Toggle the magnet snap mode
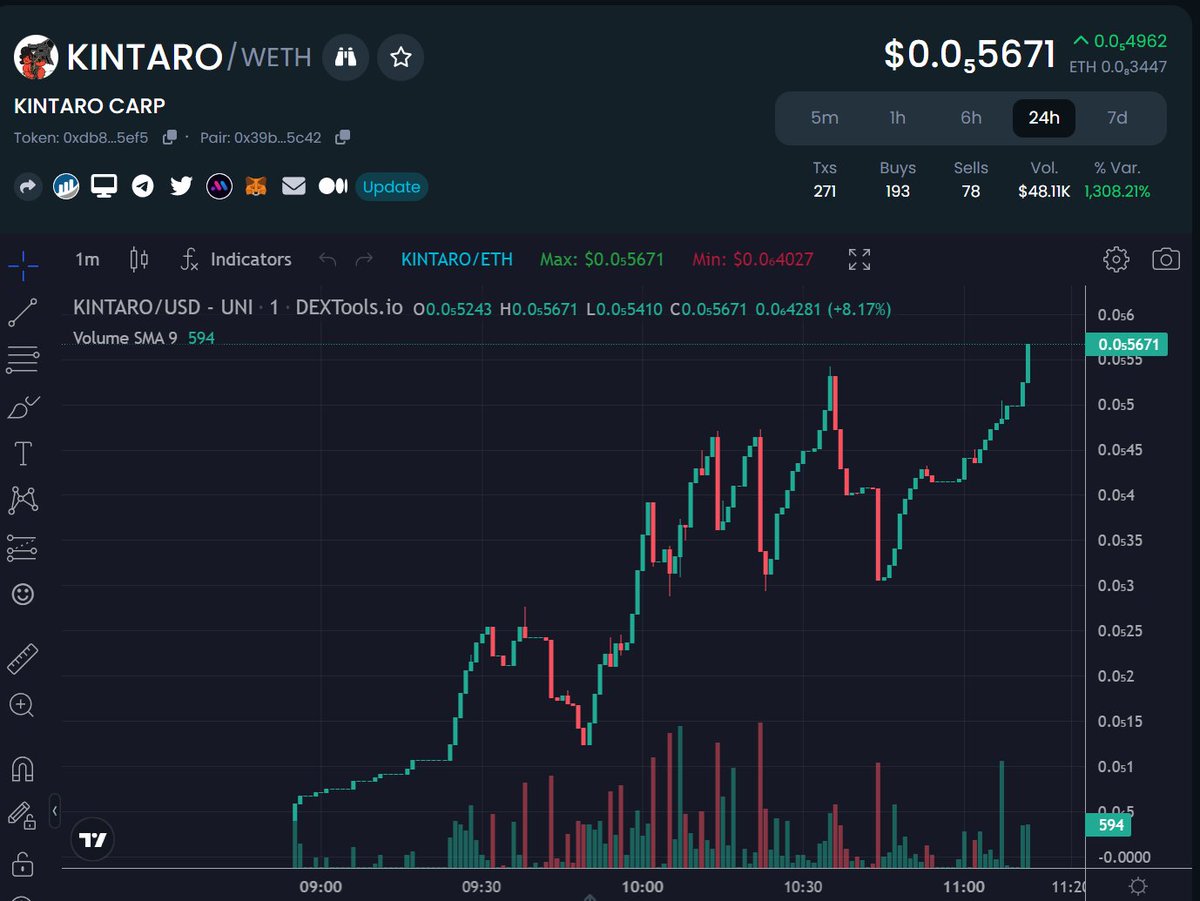Screen dimensions: 1200x901 click(x=22, y=769)
